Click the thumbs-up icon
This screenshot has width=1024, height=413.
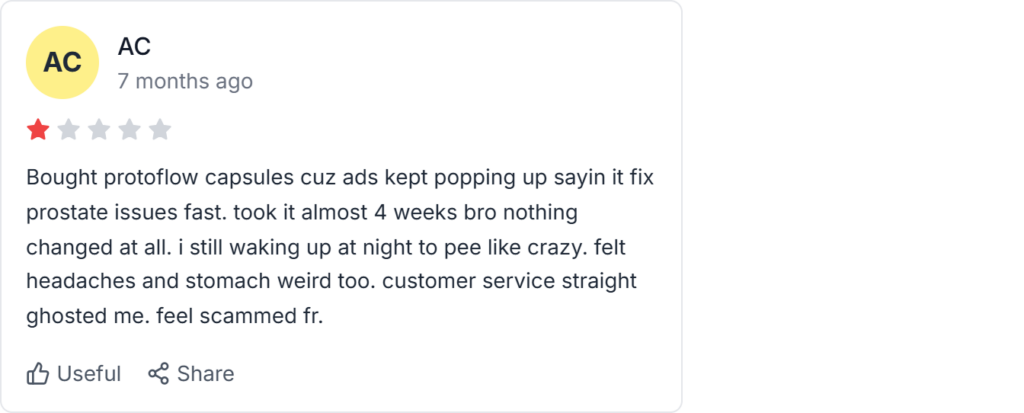(x=38, y=374)
